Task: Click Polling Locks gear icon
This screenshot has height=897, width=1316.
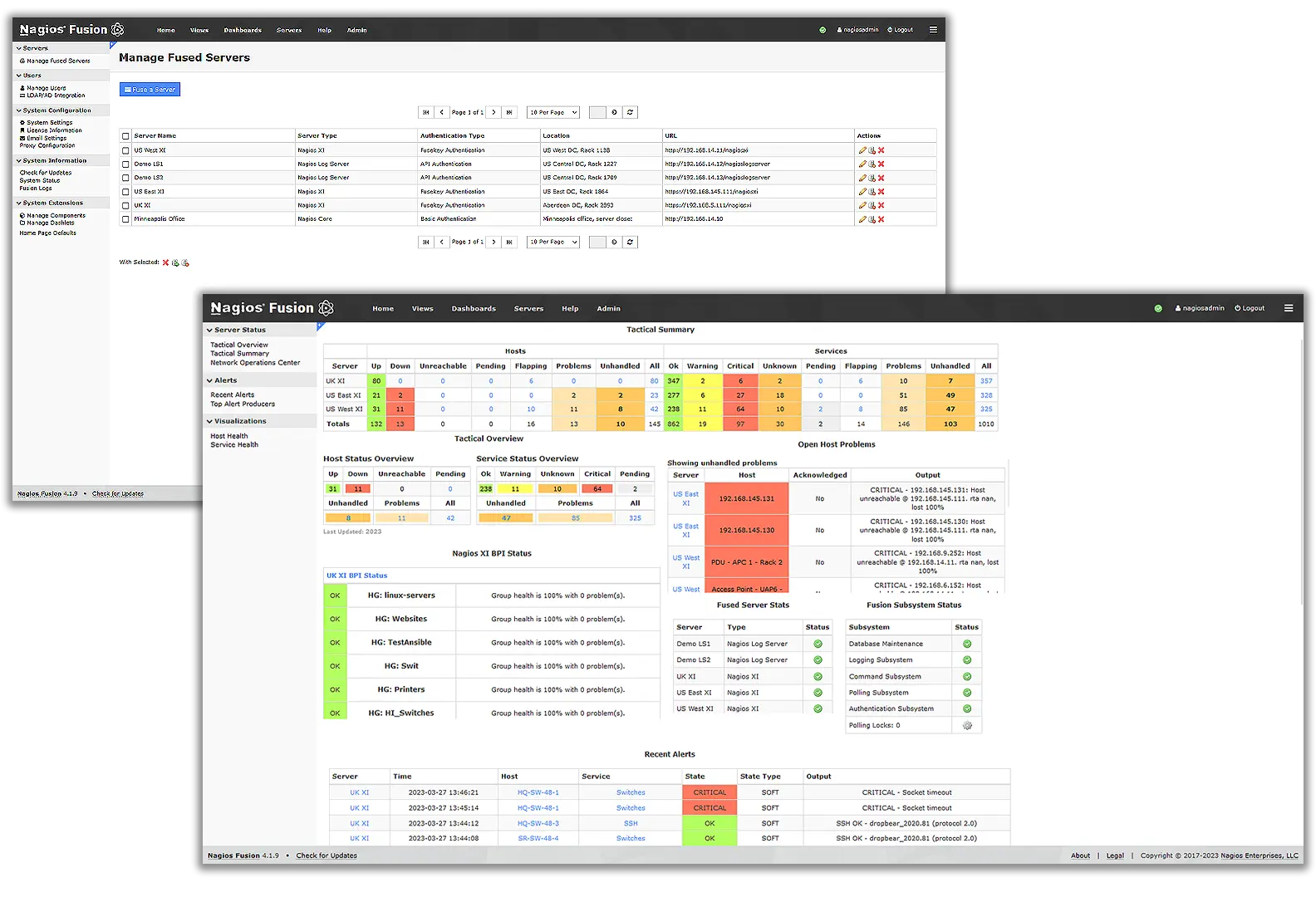Action: click(967, 726)
